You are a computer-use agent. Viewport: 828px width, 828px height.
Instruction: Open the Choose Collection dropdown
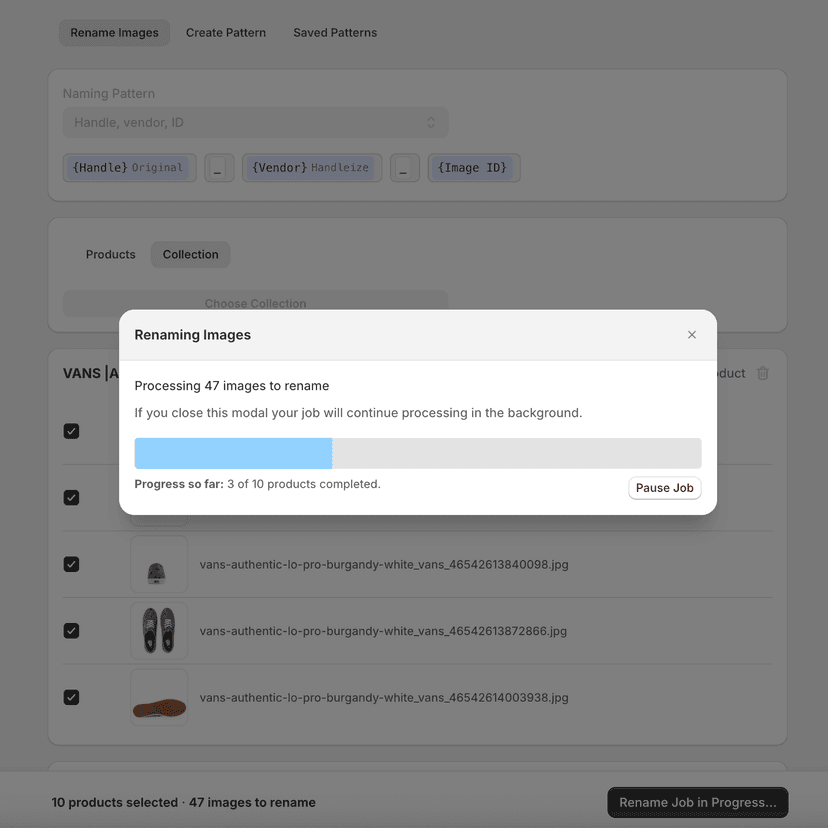(x=255, y=303)
